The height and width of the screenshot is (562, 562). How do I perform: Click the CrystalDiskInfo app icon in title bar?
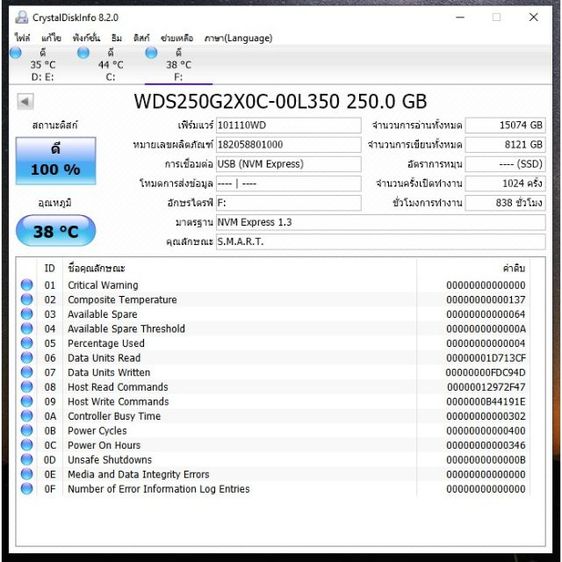click(x=22, y=17)
